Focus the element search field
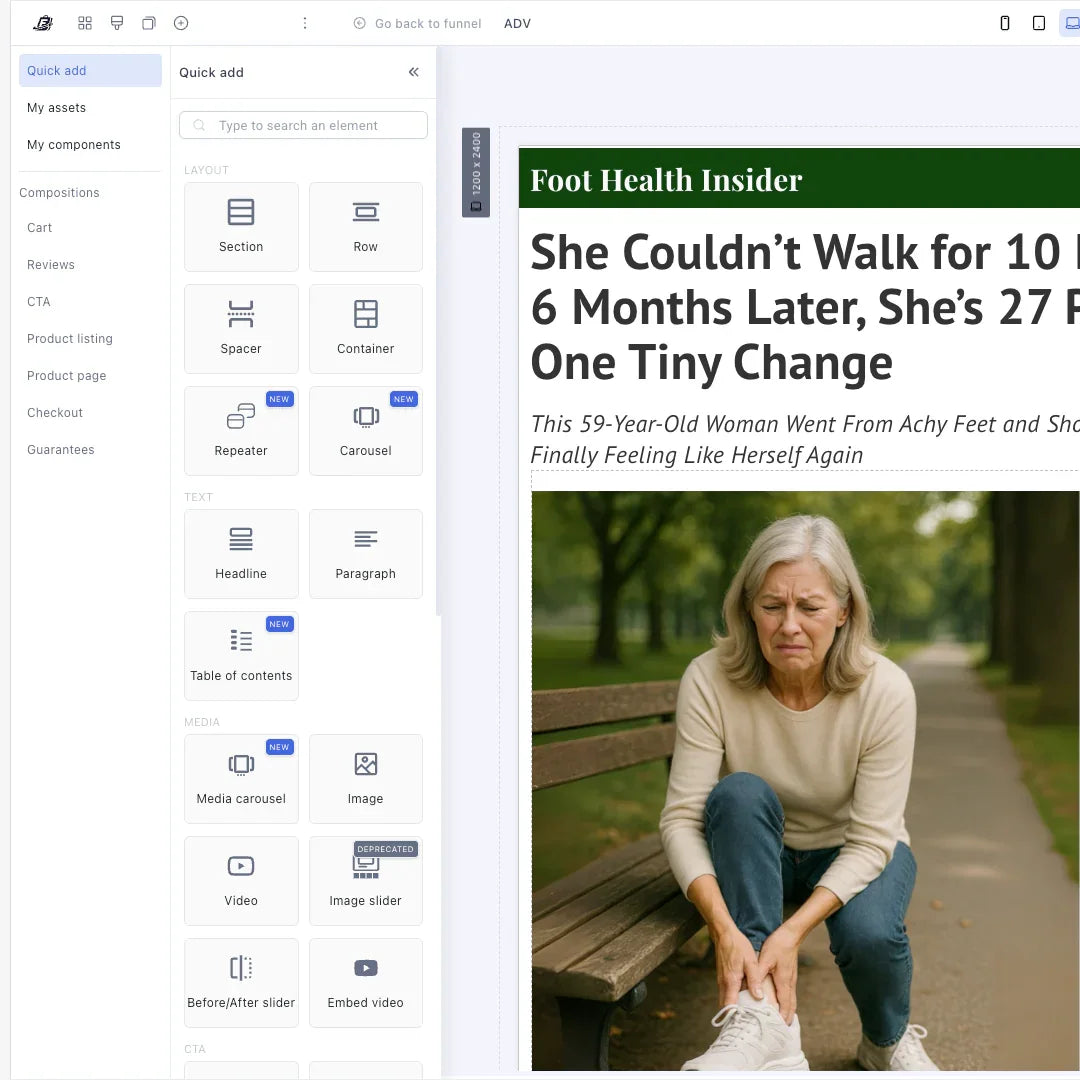The width and height of the screenshot is (1080, 1080). click(x=303, y=125)
